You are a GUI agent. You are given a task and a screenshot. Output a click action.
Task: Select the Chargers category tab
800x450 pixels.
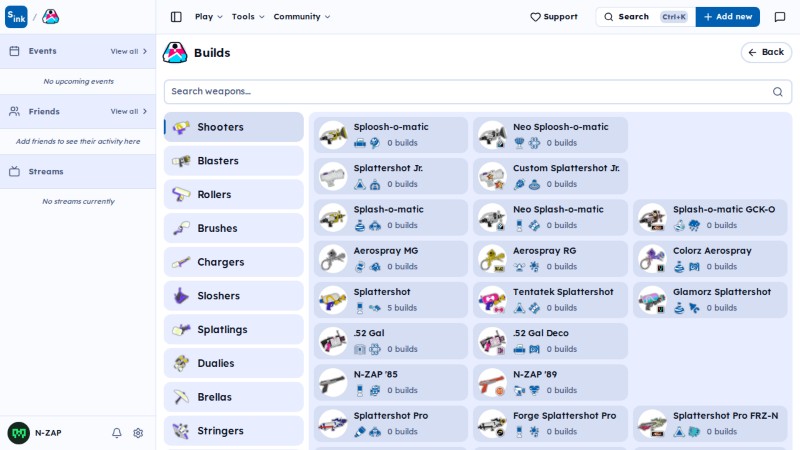point(234,262)
